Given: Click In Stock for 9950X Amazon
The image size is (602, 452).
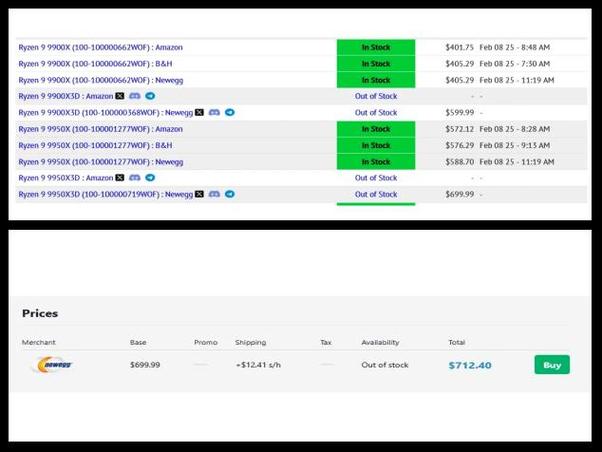Looking at the screenshot, I should [x=376, y=129].
